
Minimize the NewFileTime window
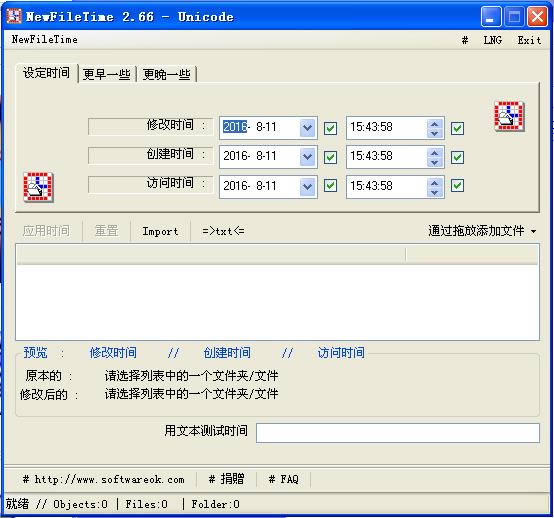[490, 16]
